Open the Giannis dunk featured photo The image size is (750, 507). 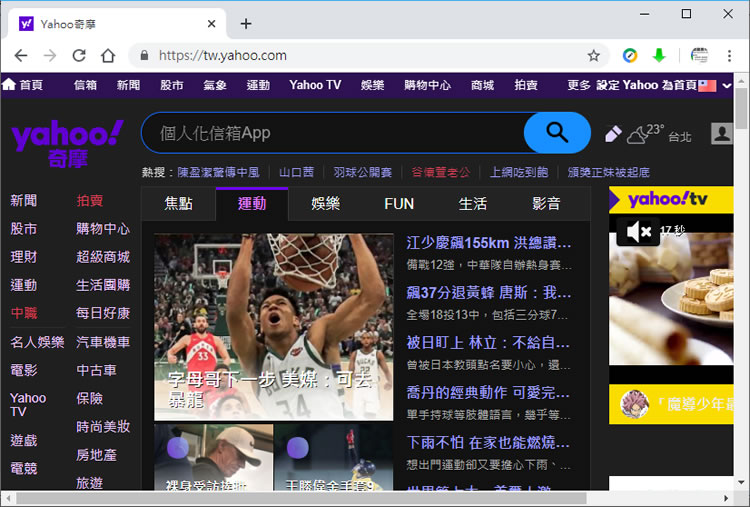pos(274,327)
